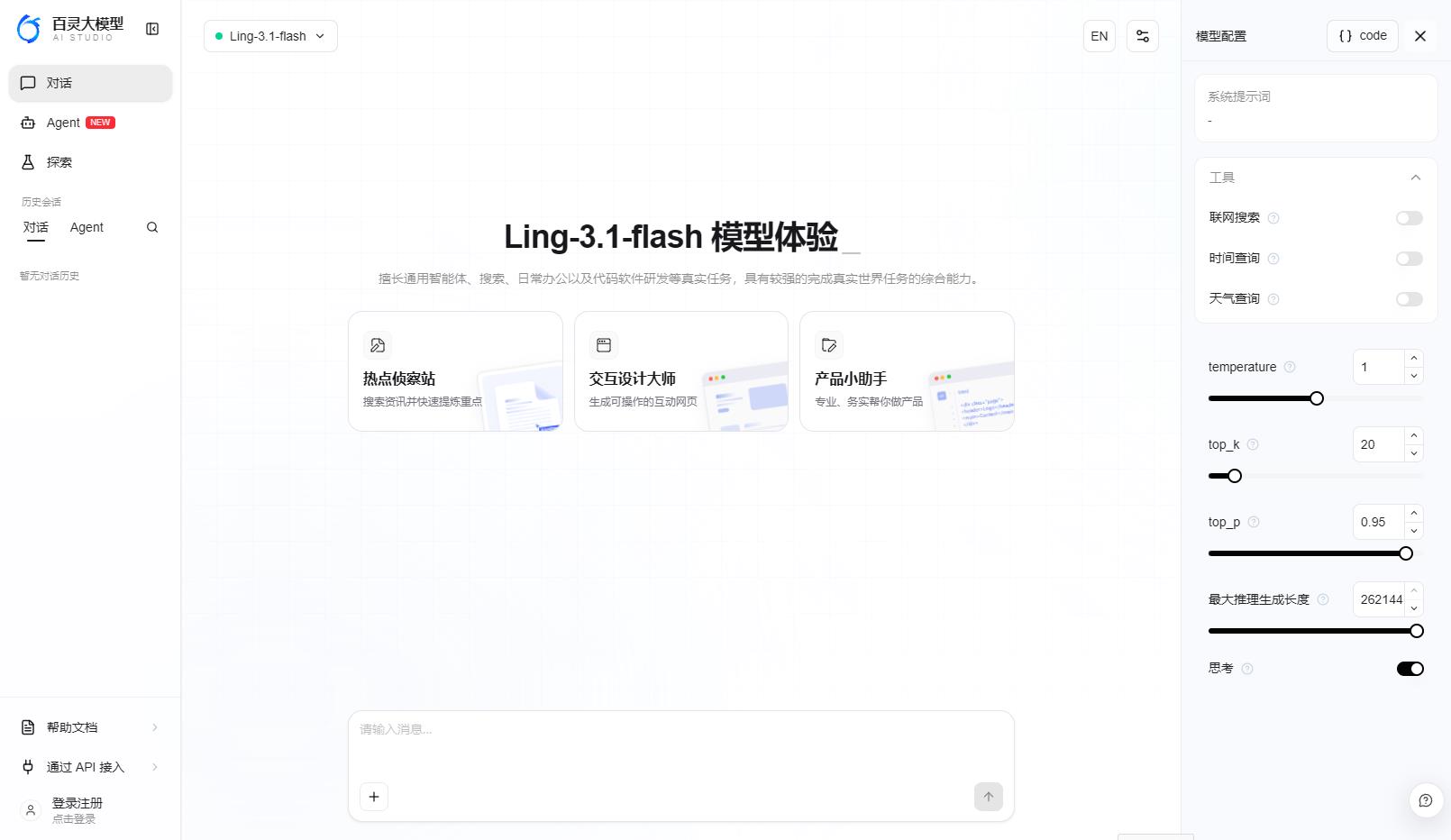1451x840 pixels.
Task: Click the temperature value field
Action: 1379,367
